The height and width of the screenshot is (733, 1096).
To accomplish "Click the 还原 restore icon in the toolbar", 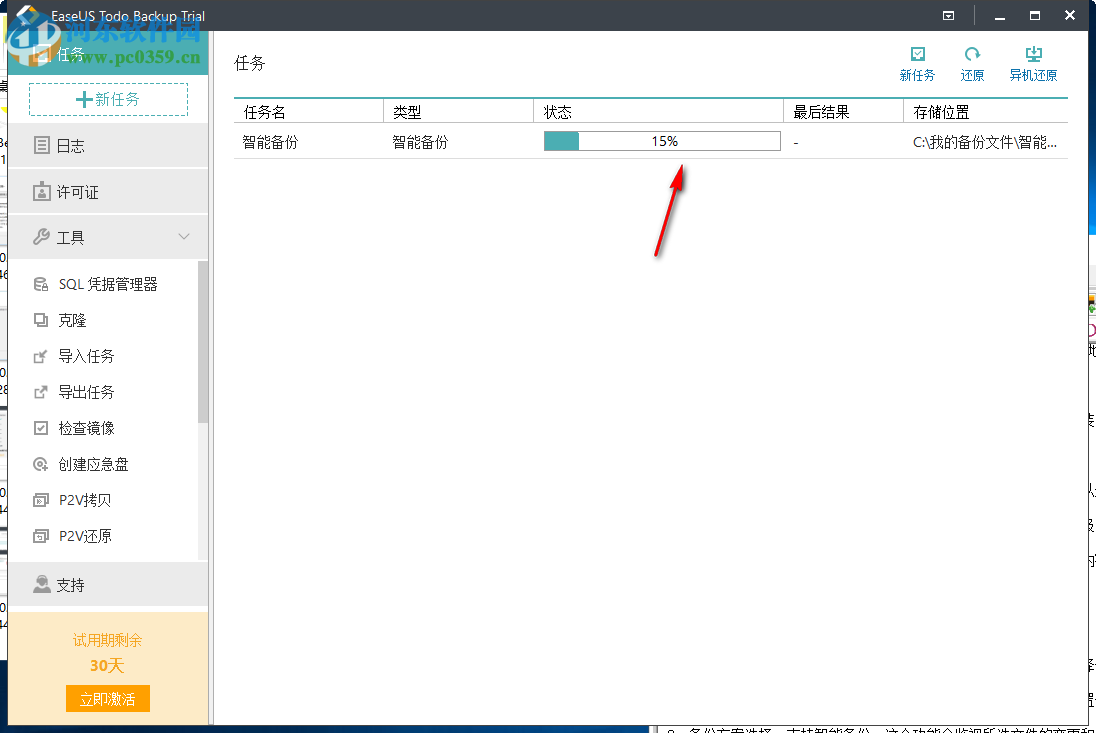I will 971,62.
